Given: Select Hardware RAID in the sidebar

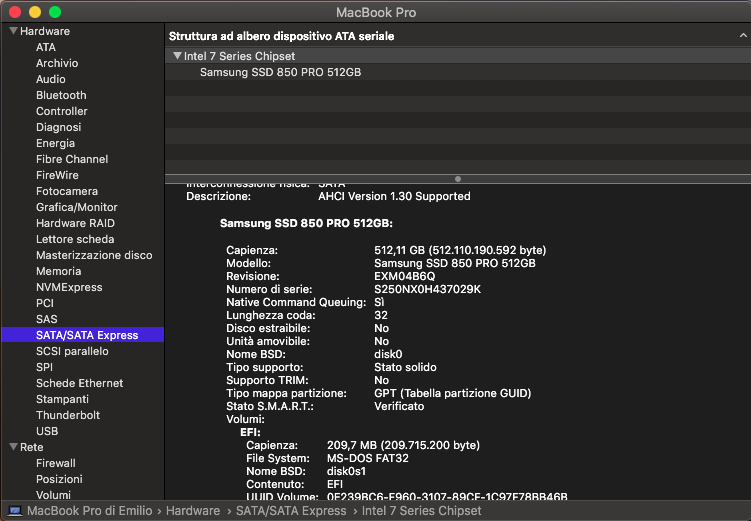Looking at the screenshot, I should pyautogui.click(x=75, y=223).
